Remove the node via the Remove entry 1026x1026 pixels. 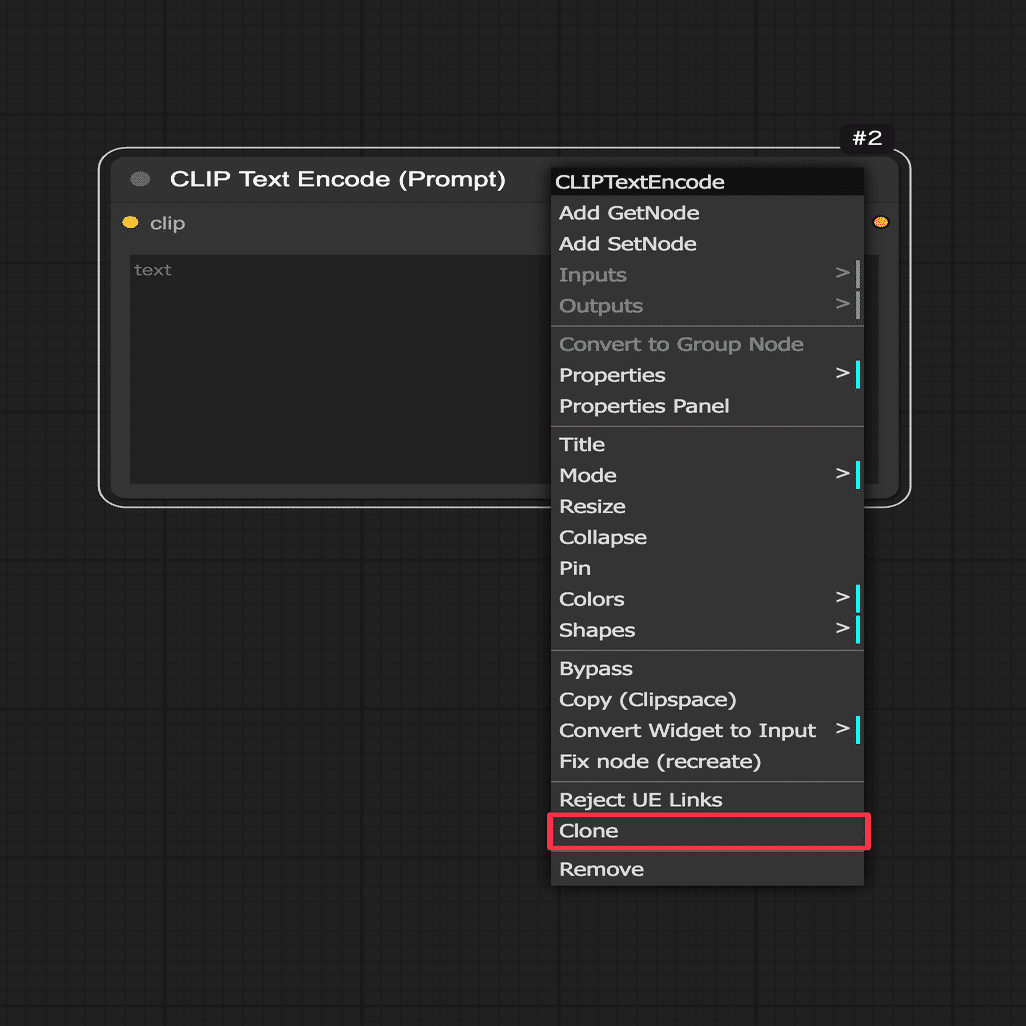click(707, 869)
